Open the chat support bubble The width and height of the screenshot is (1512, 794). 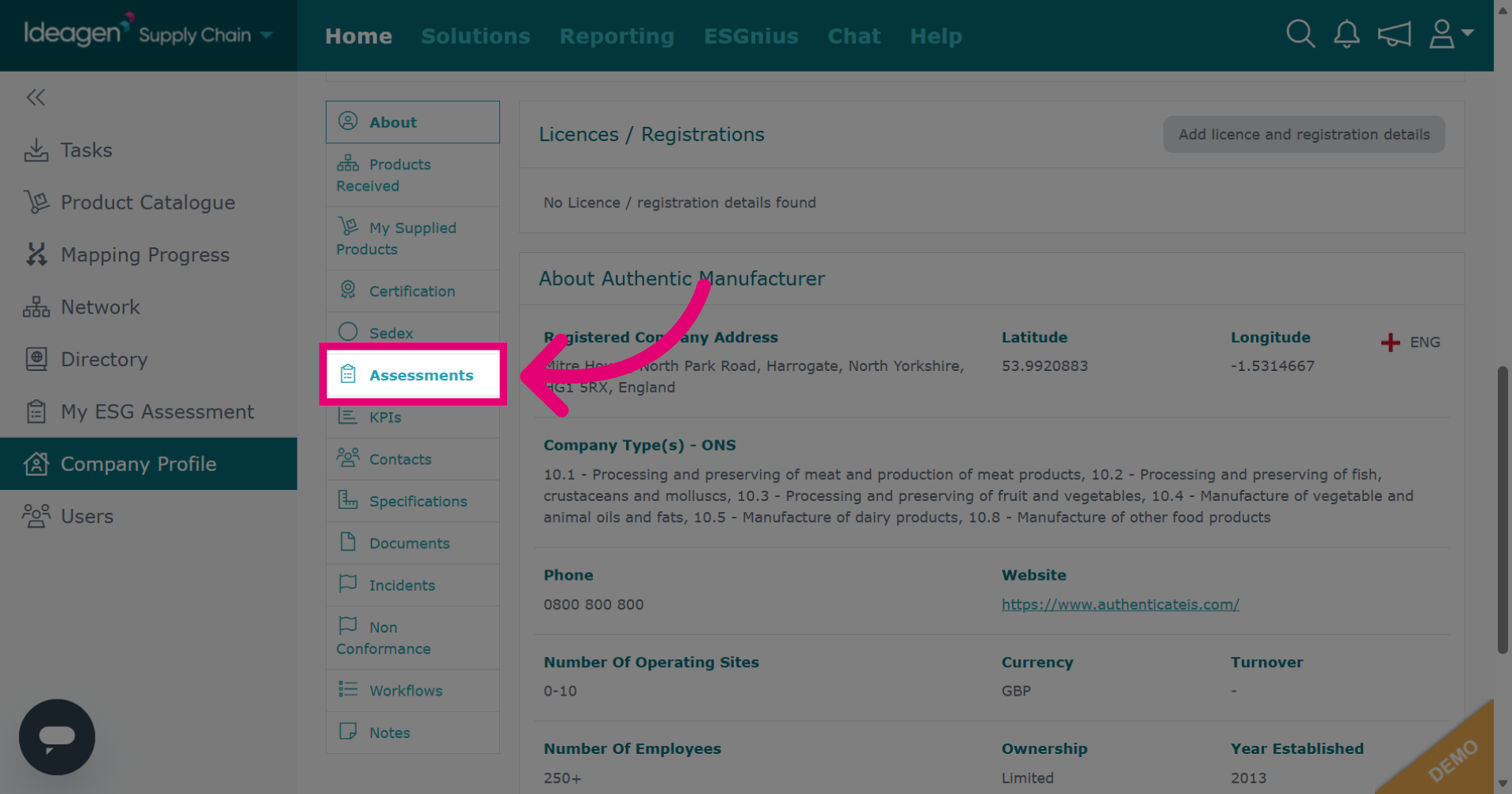click(57, 737)
